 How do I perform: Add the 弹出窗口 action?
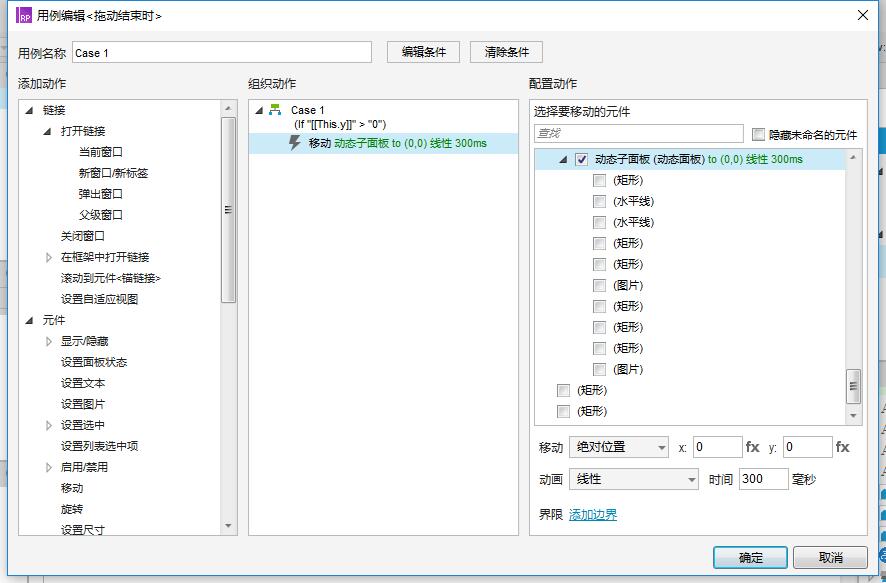(x=101, y=194)
